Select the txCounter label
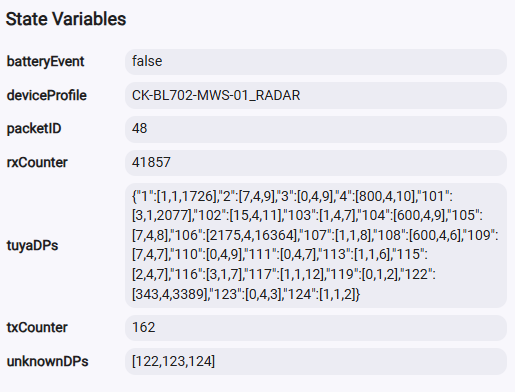The width and height of the screenshot is (515, 392). pos(37,328)
